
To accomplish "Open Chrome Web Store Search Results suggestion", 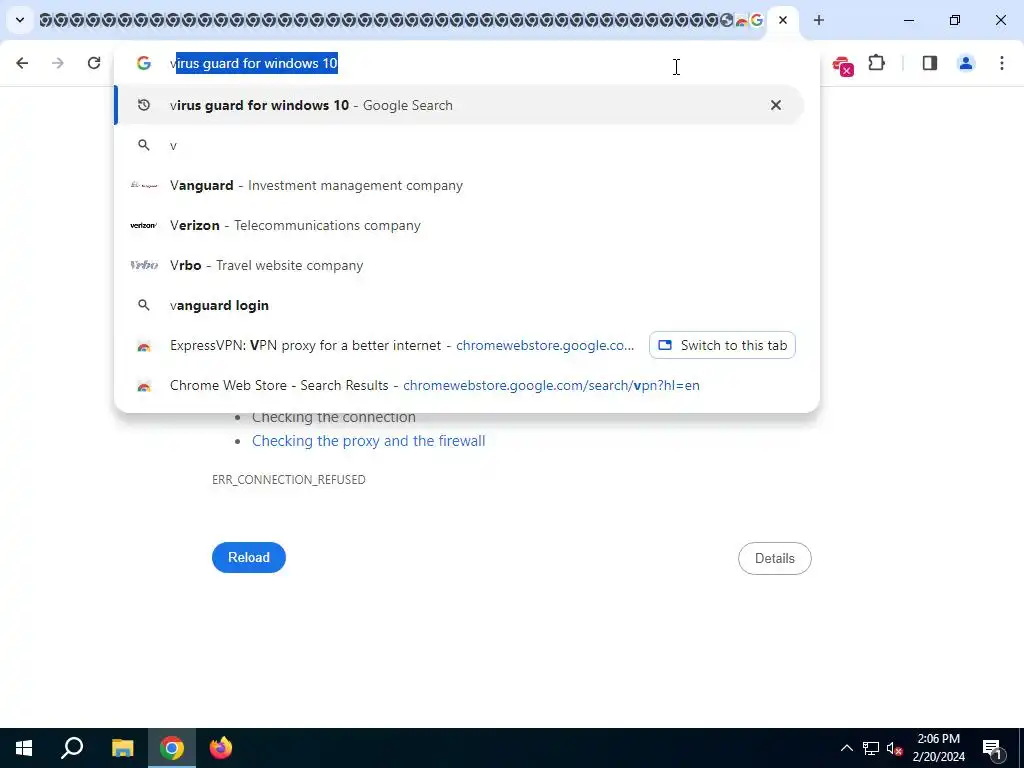I will 459,385.
